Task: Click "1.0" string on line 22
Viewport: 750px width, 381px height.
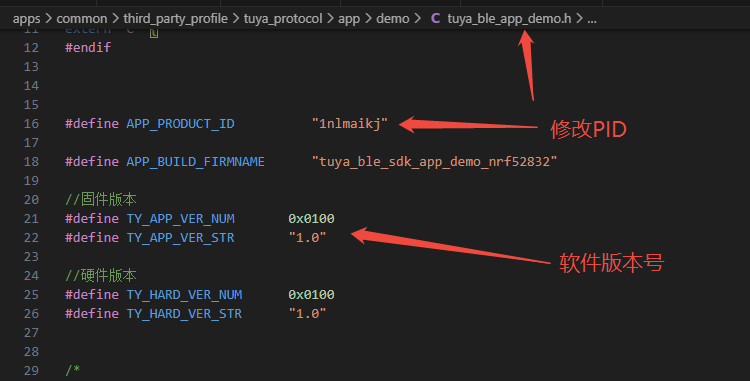Action: 308,238
